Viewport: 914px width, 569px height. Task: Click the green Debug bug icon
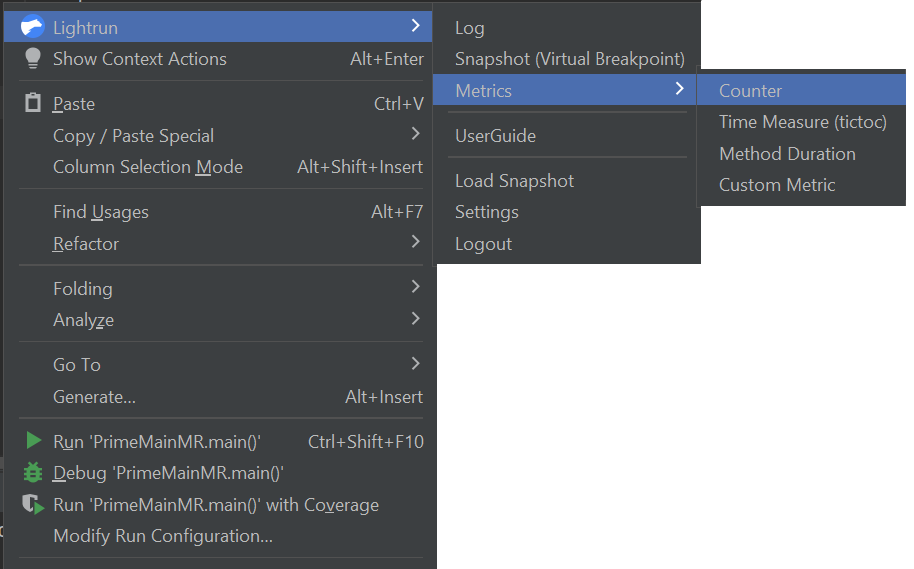tap(33, 473)
